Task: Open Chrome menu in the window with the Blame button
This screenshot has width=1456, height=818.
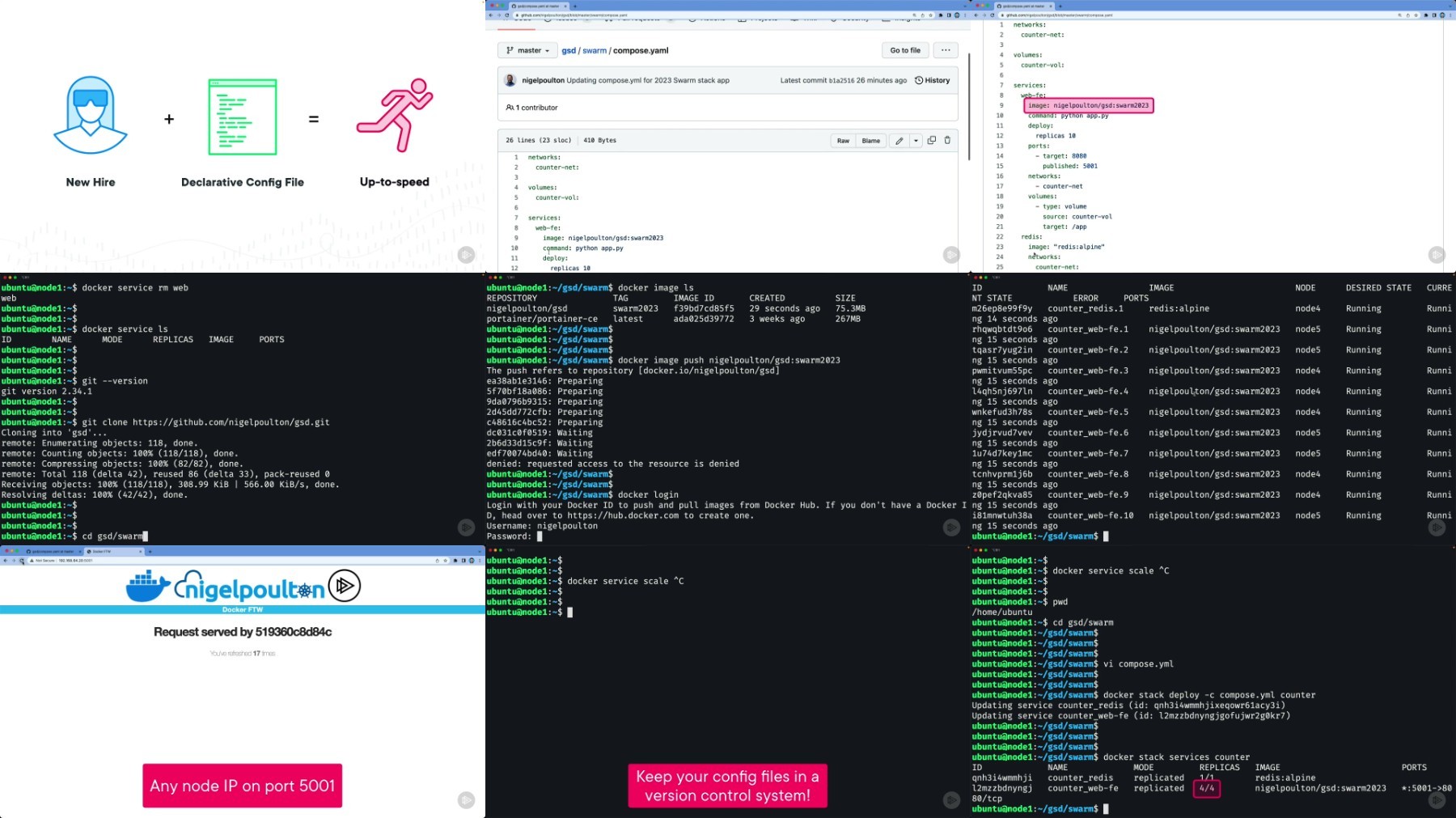Action: [966, 15]
